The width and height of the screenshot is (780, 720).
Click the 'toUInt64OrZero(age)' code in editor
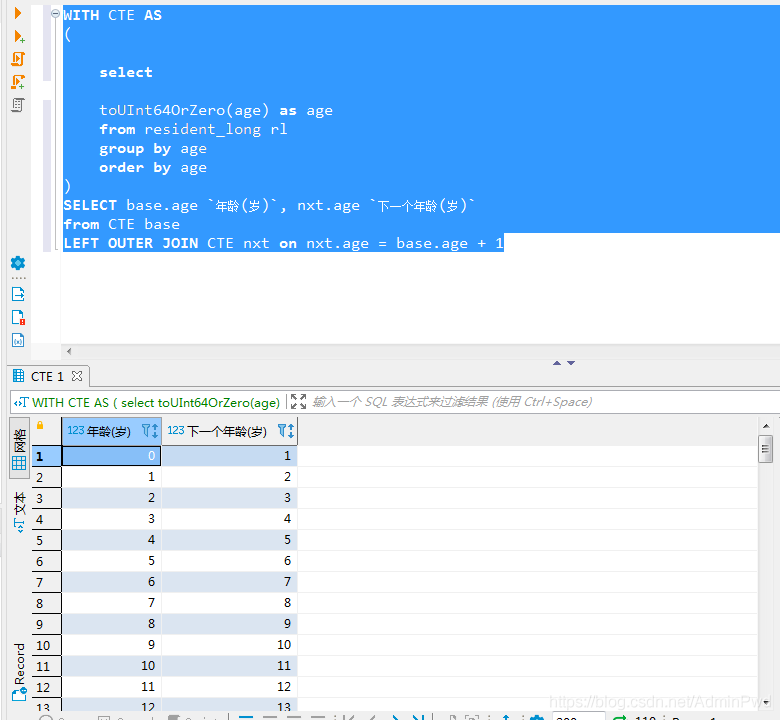point(184,110)
